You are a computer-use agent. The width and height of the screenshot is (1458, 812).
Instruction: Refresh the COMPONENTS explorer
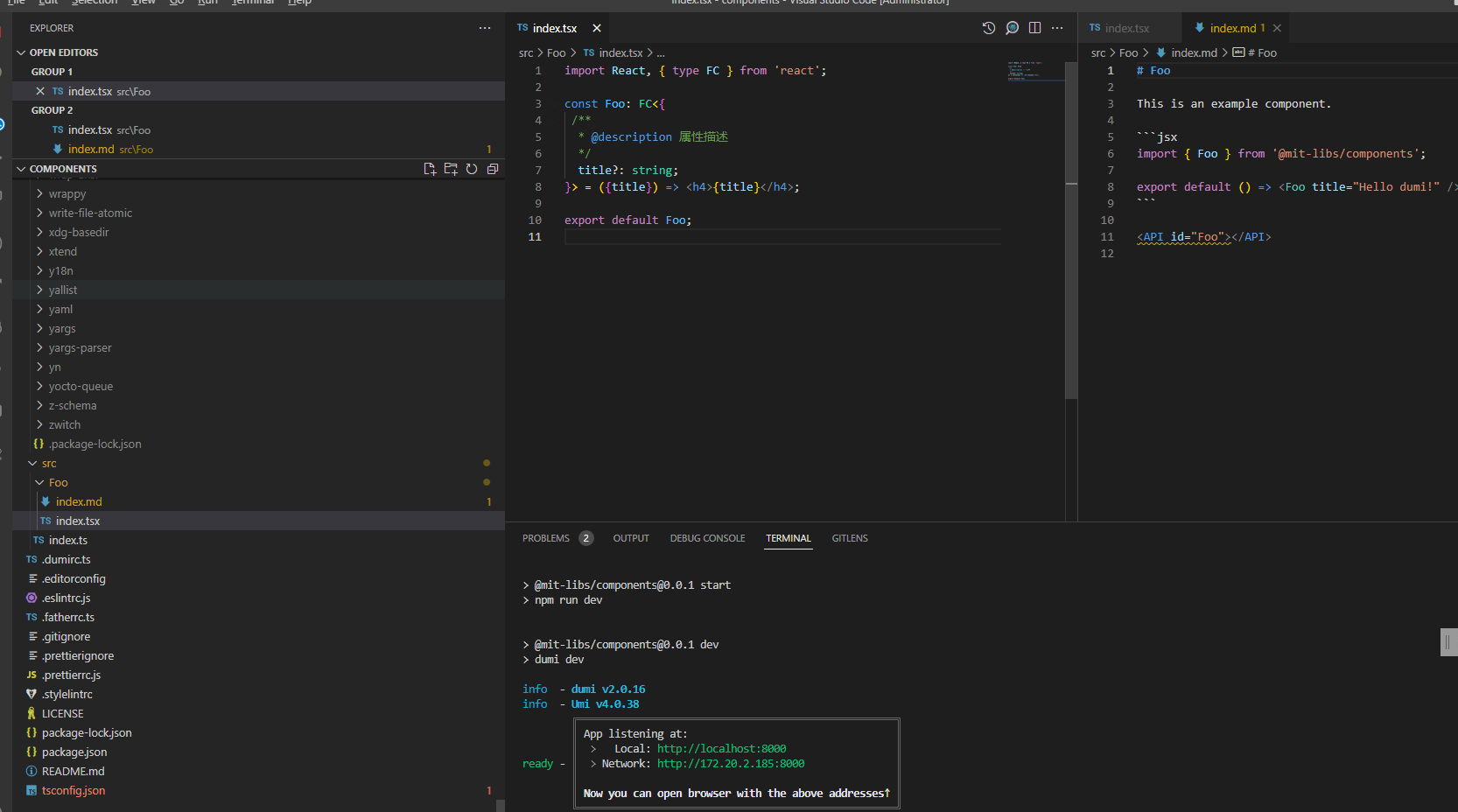click(x=472, y=168)
